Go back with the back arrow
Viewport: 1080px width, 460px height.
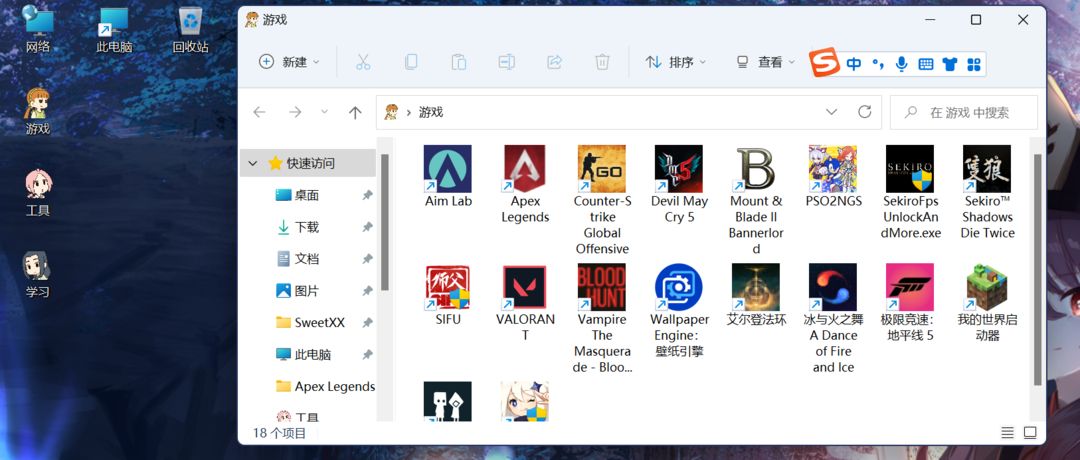(x=259, y=112)
